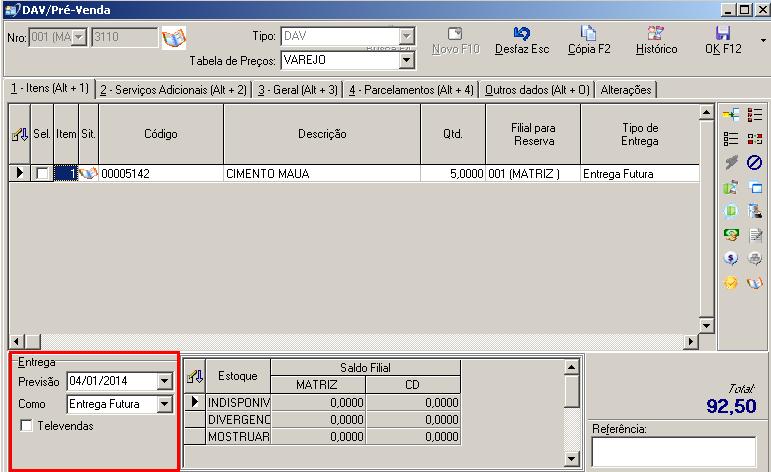Toggle the Televendas checkbox

tap(26, 426)
